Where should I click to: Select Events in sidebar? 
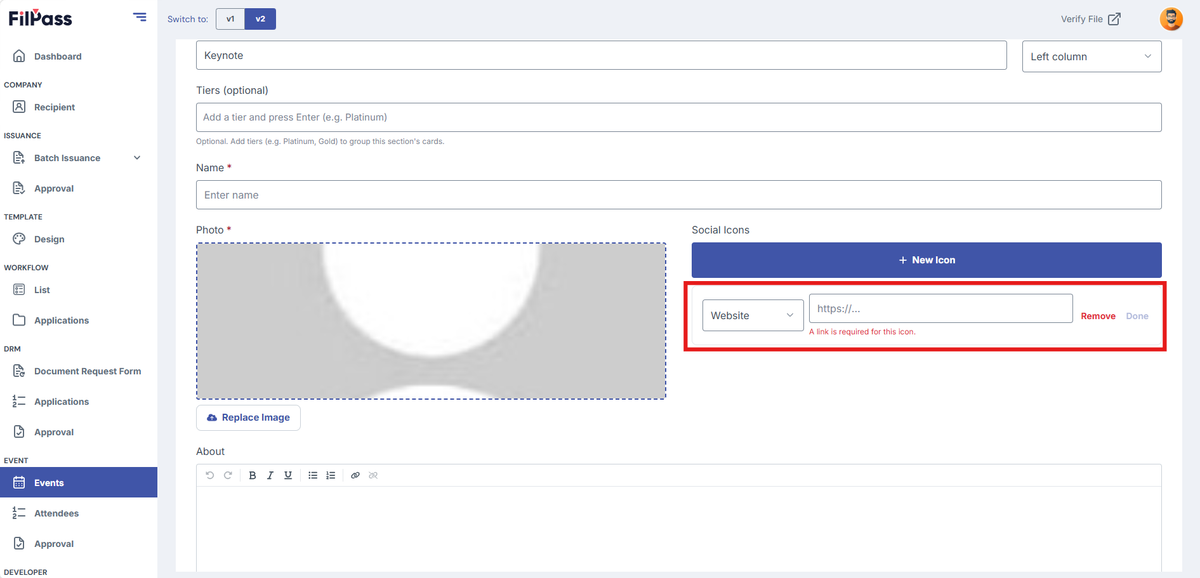(x=78, y=482)
